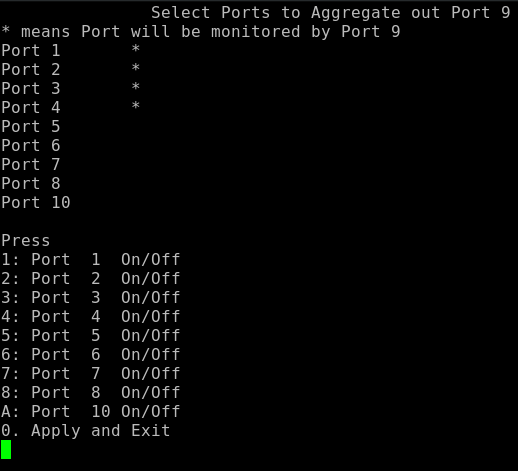Pick the 7: Port 7 On/Off line
518x471 pixels.
coord(91,373)
